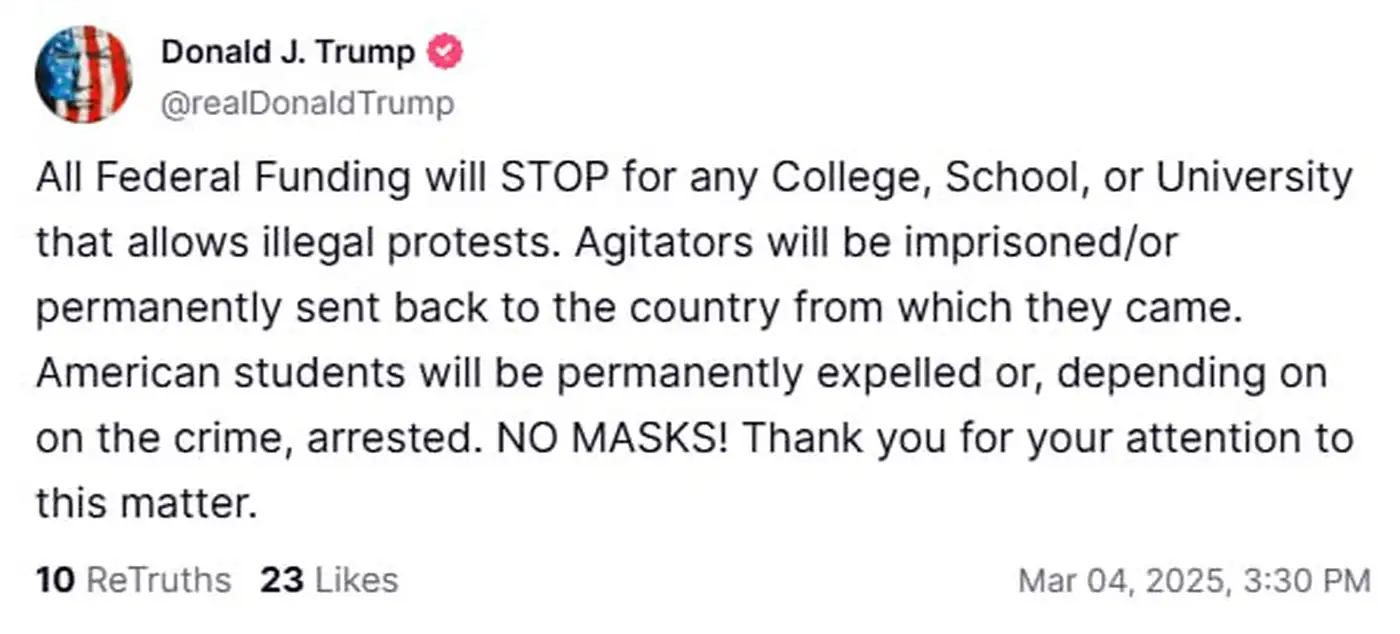Select the username under the display name
Screen dimensions: 1400x634
pos(308,102)
